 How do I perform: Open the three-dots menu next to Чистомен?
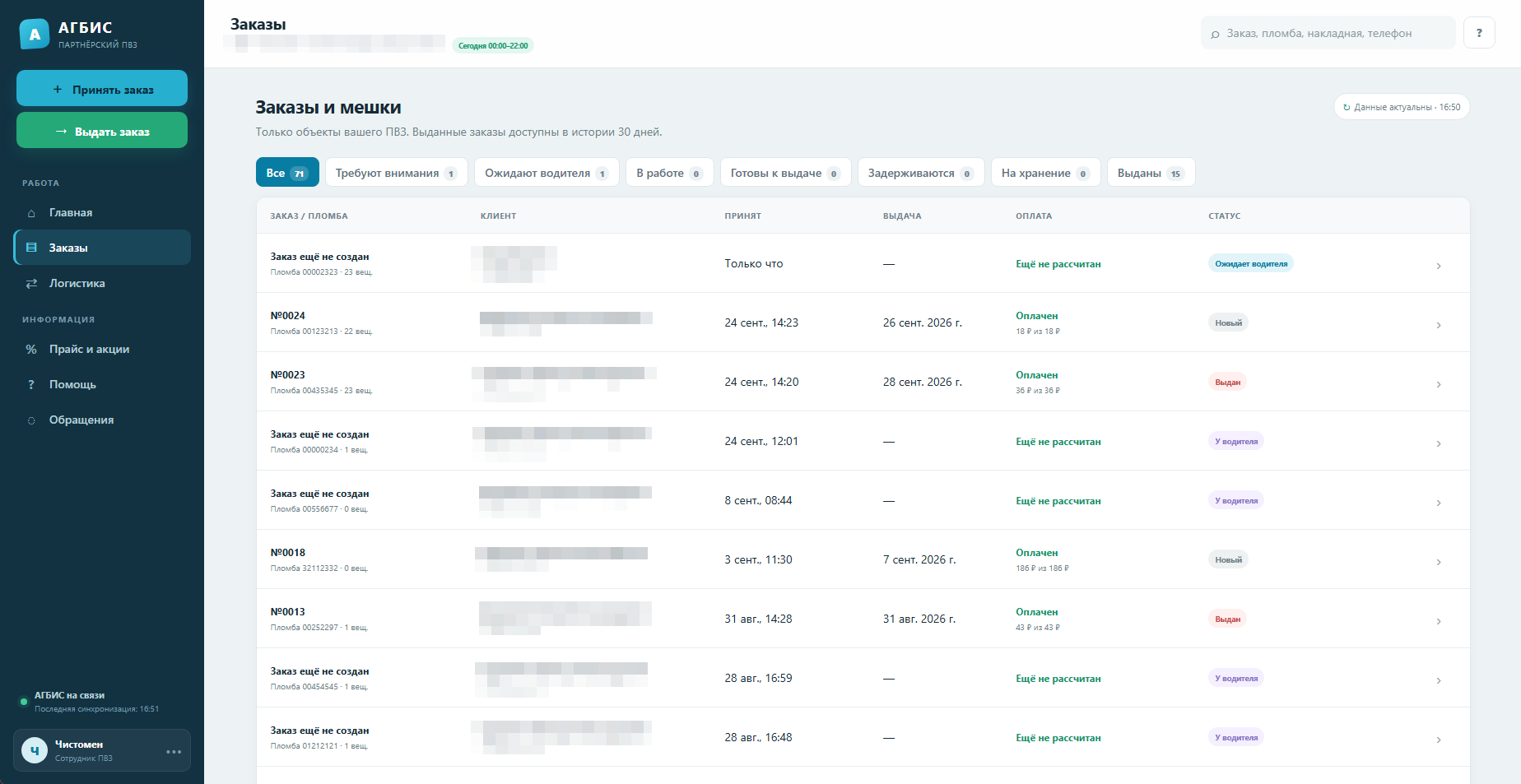pyautogui.click(x=174, y=751)
